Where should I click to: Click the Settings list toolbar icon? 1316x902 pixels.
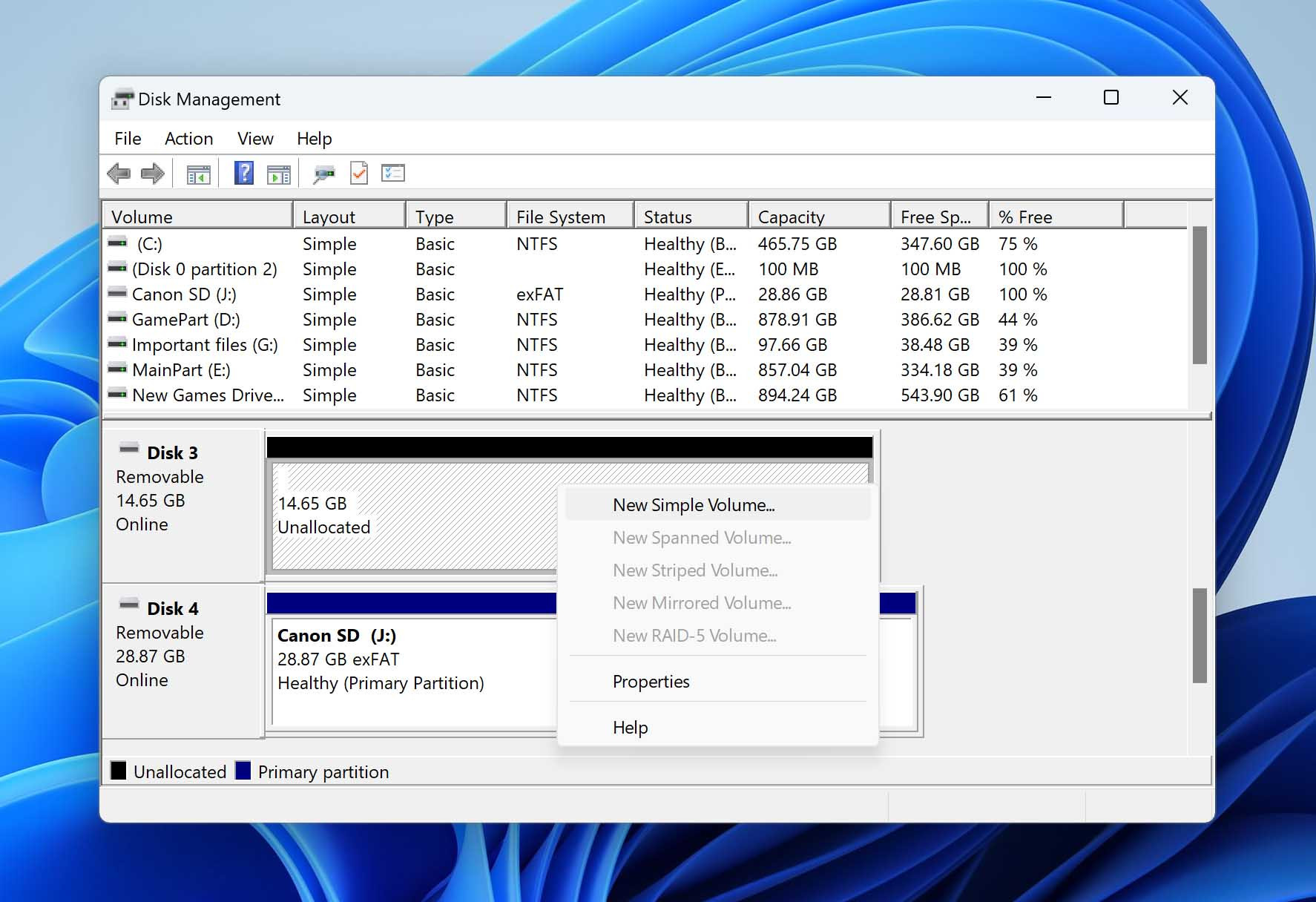point(393,174)
